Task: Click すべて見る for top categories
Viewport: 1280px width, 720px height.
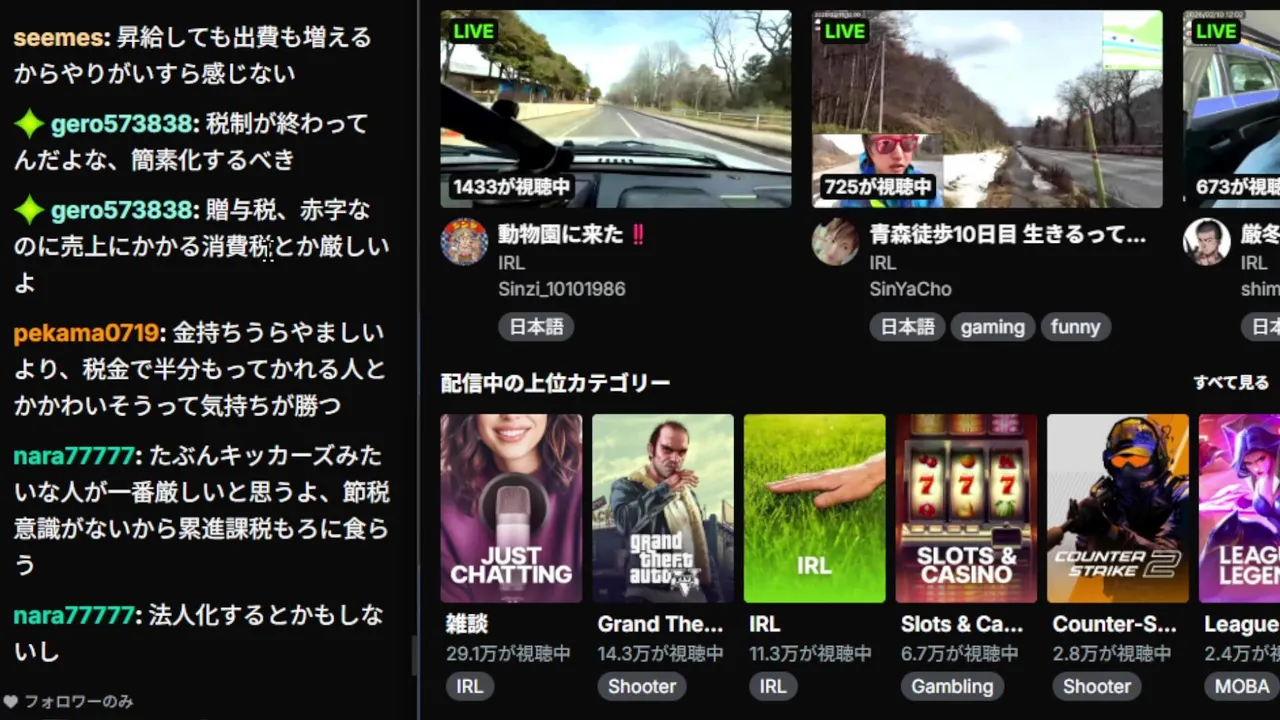Action: (1231, 383)
